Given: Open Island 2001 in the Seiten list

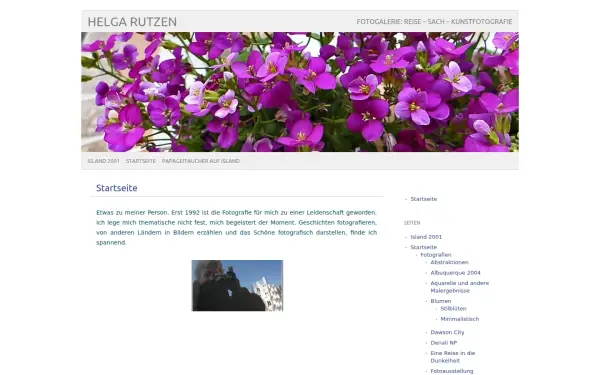Looking at the screenshot, I should 426,237.
